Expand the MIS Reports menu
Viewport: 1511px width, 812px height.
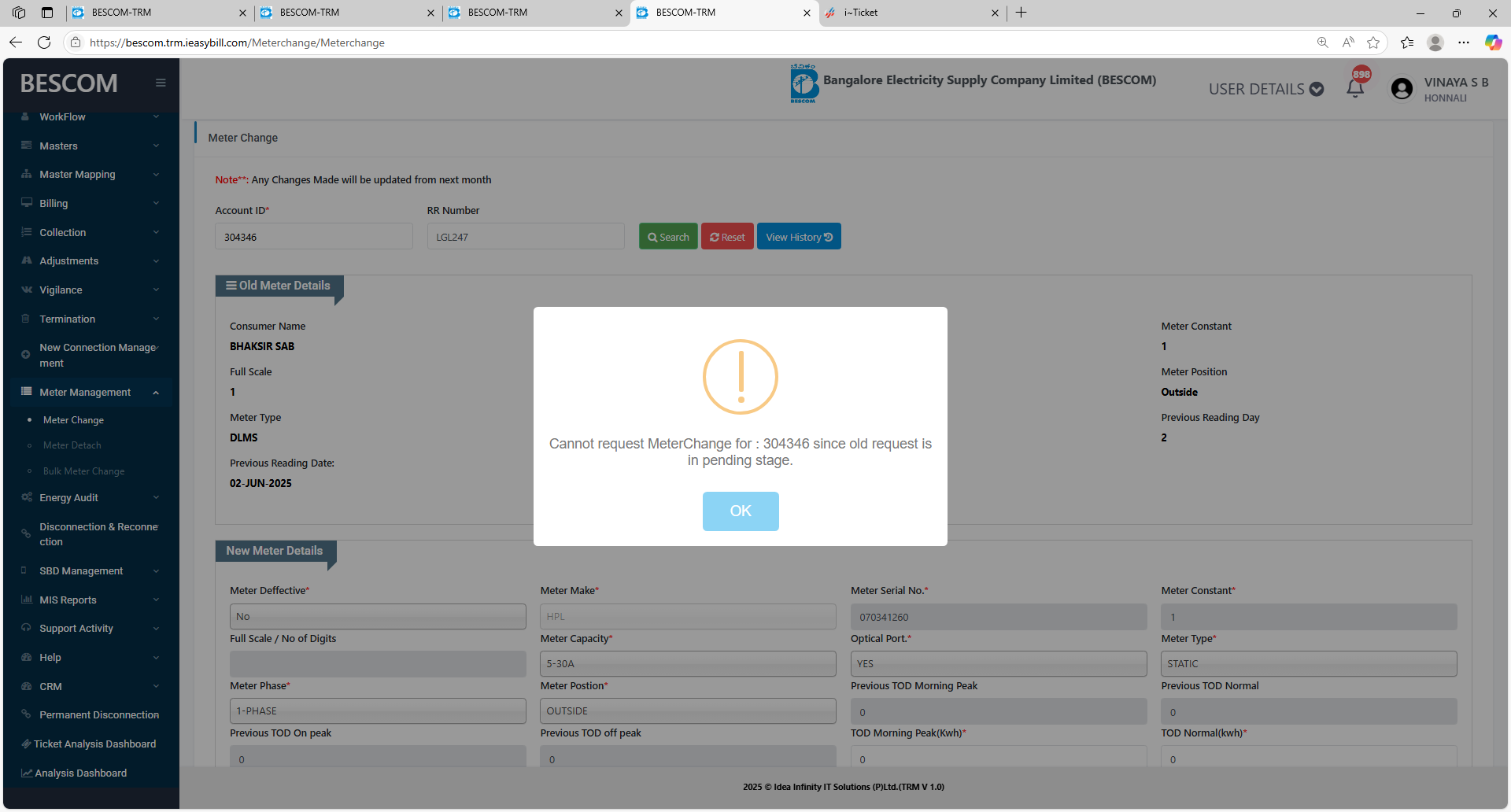91,600
